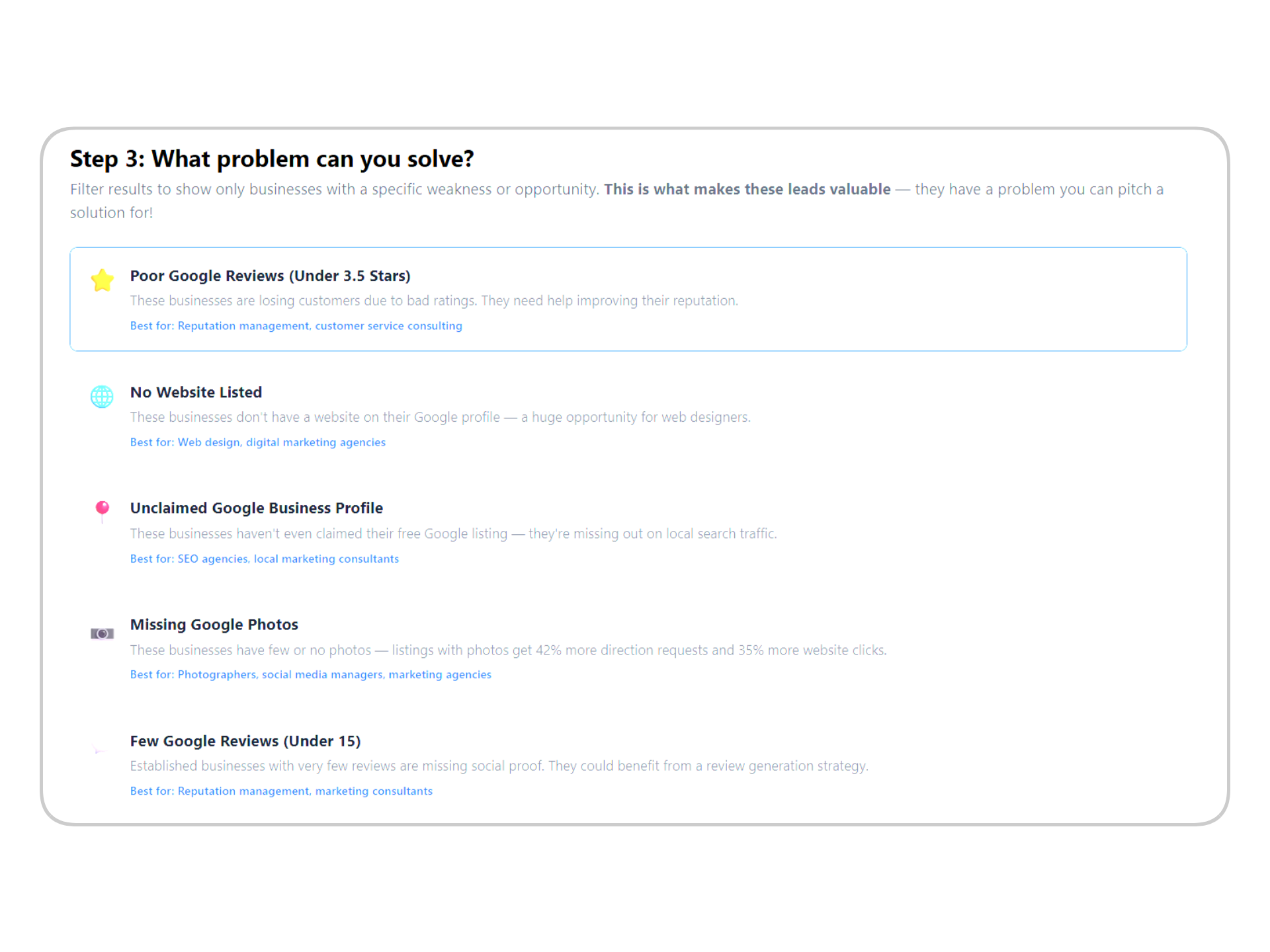
Task: Click 'Best for: Reputation management, marketing consultants'
Action: 281,791
